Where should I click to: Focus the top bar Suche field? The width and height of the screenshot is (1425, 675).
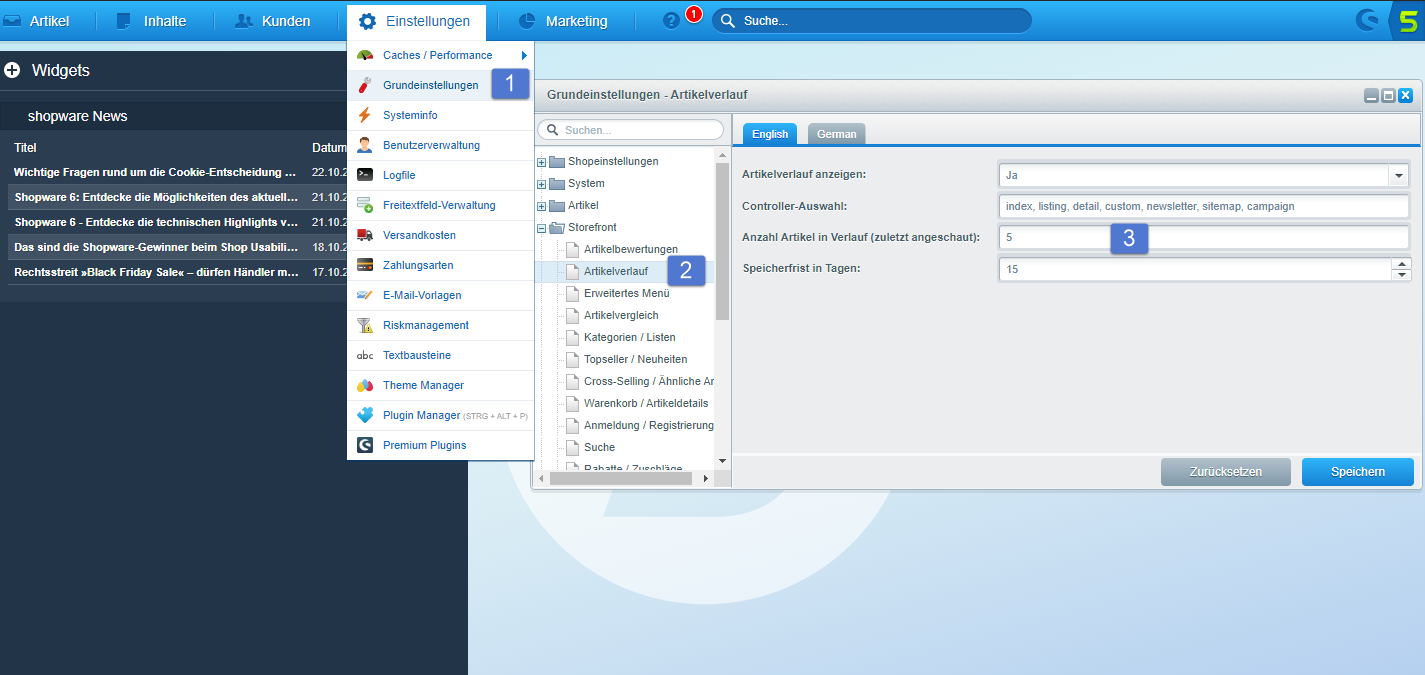point(871,21)
